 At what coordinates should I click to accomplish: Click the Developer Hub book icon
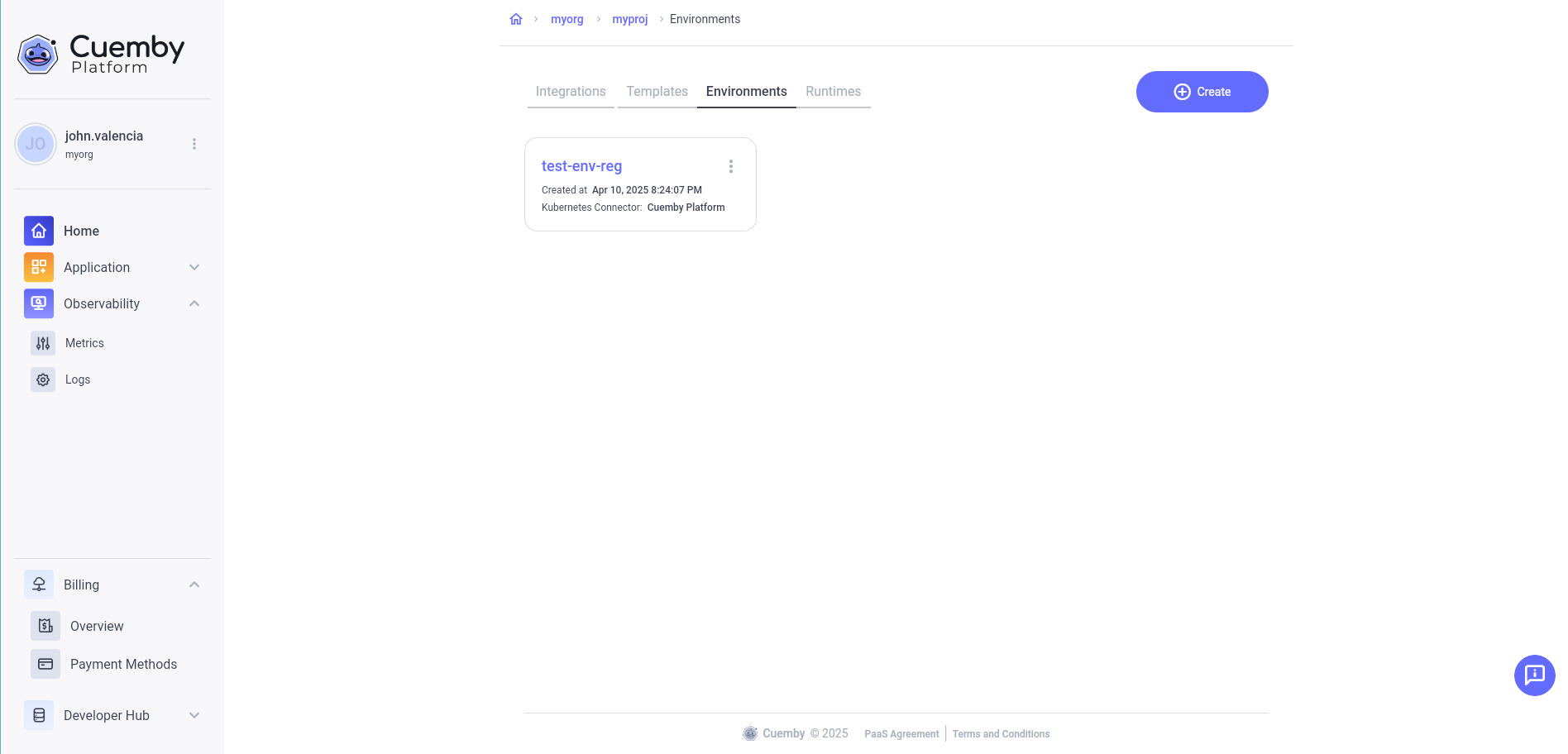click(38, 714)
